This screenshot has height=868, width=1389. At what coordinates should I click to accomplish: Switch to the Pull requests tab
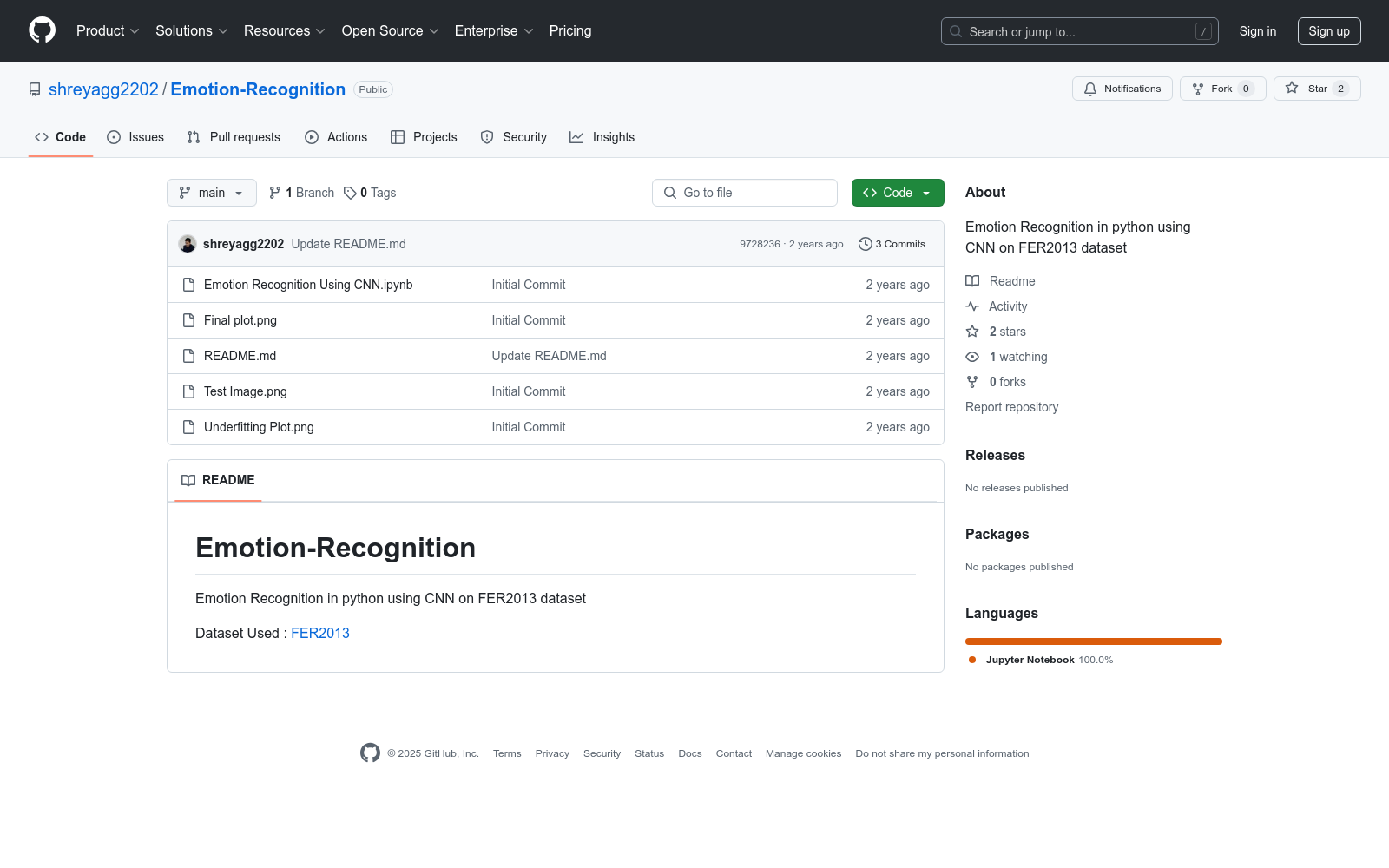[x=234, y=137]
